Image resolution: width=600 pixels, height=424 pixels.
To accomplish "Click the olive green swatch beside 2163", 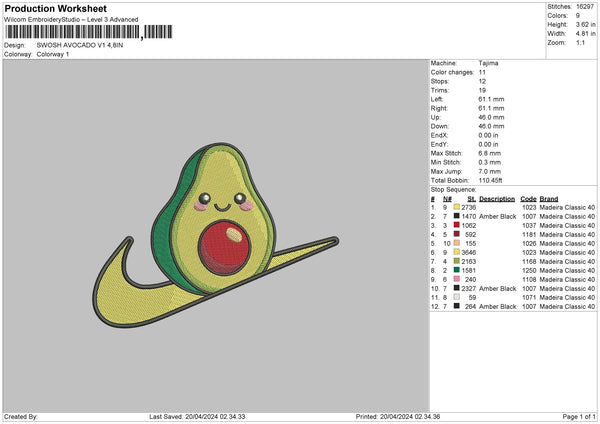I will tap(457, 261).
